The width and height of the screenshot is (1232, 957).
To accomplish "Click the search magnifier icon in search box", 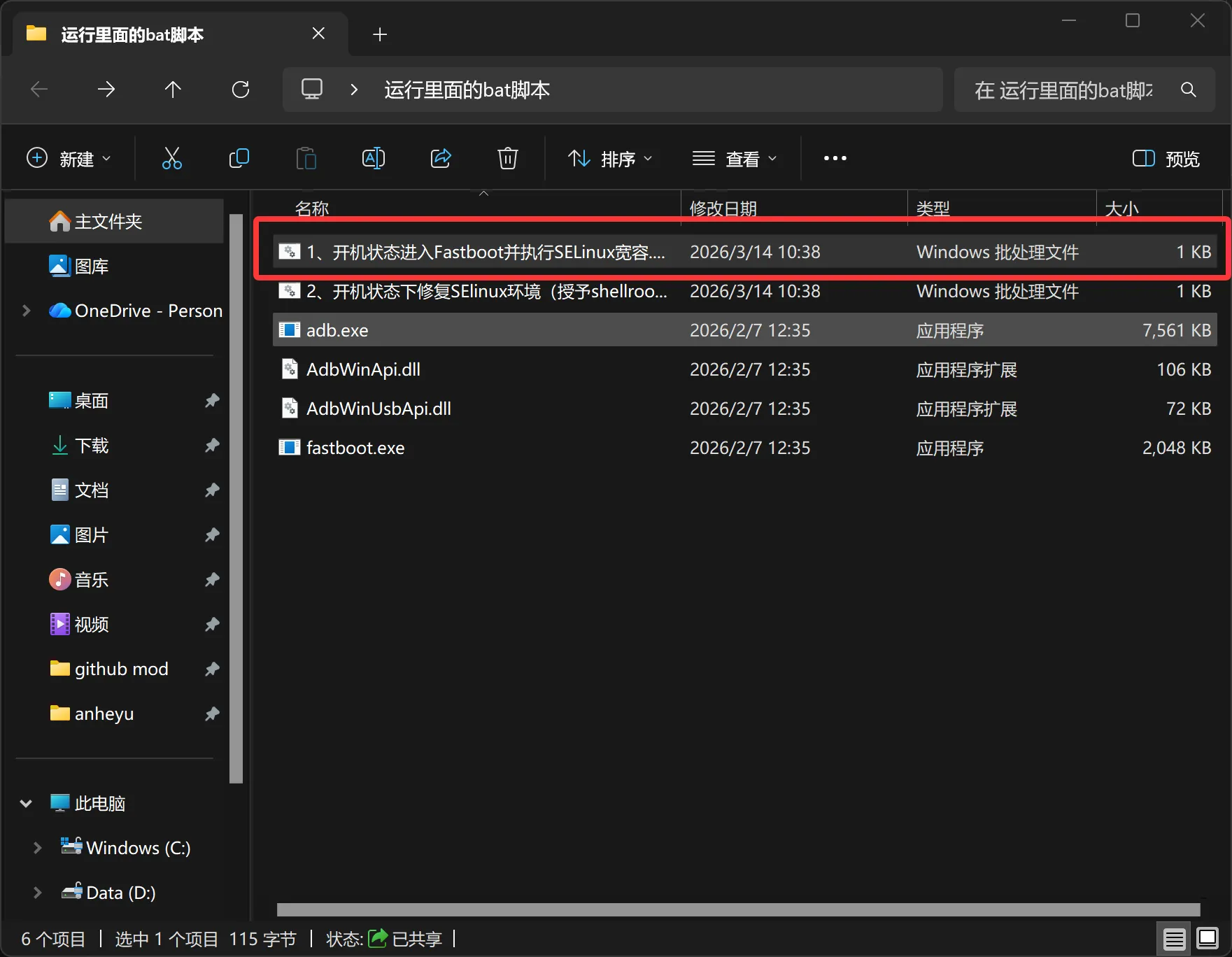I will coord(1189,90).
